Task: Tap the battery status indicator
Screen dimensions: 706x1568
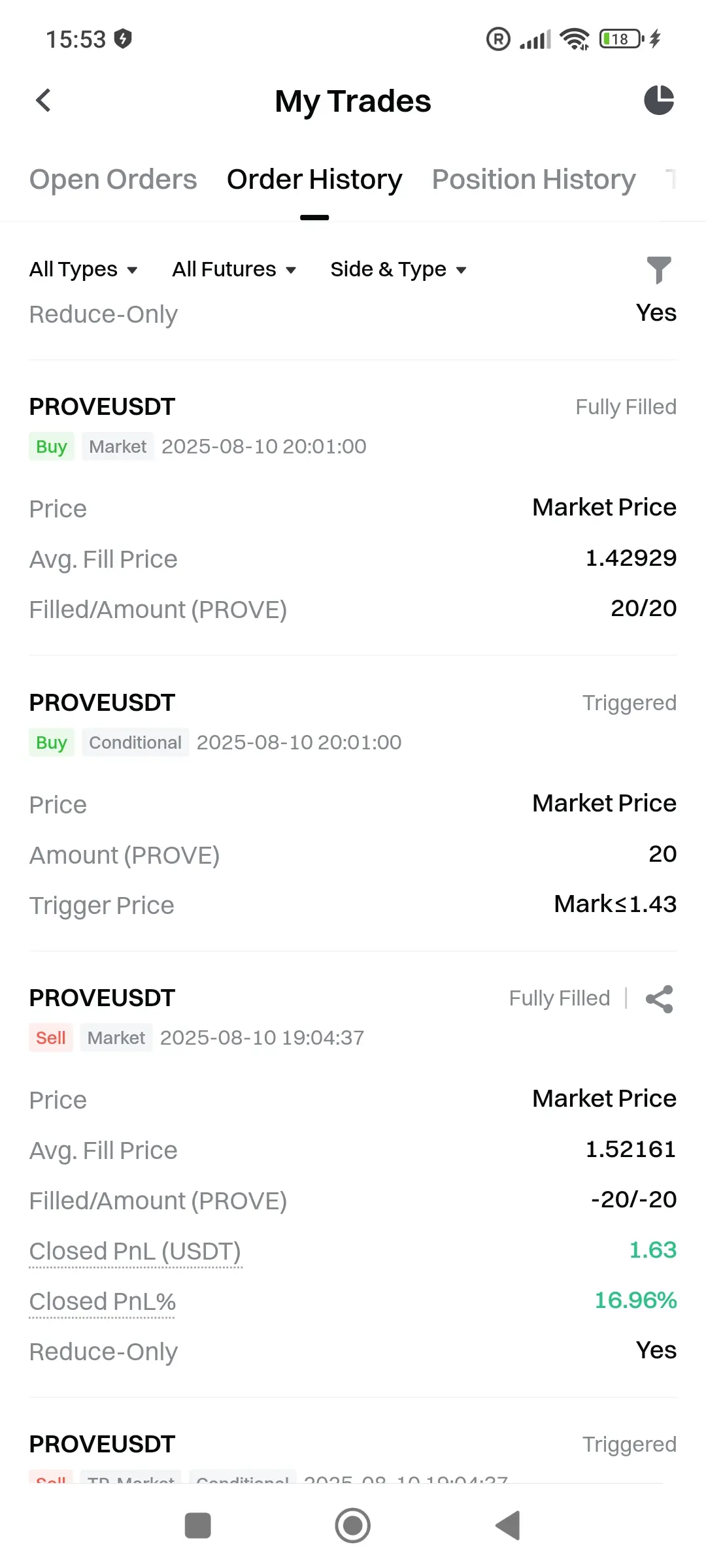Action: [622, 39]
